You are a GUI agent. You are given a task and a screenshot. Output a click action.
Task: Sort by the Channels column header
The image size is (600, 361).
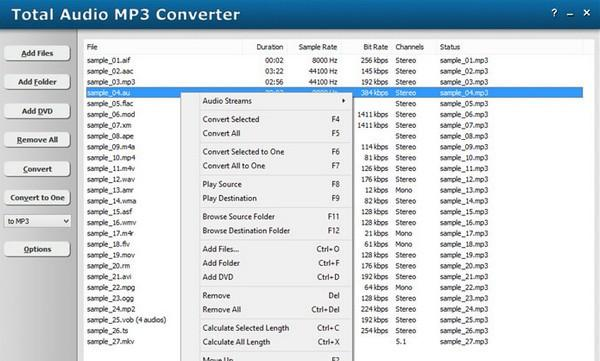coord(409,47)
